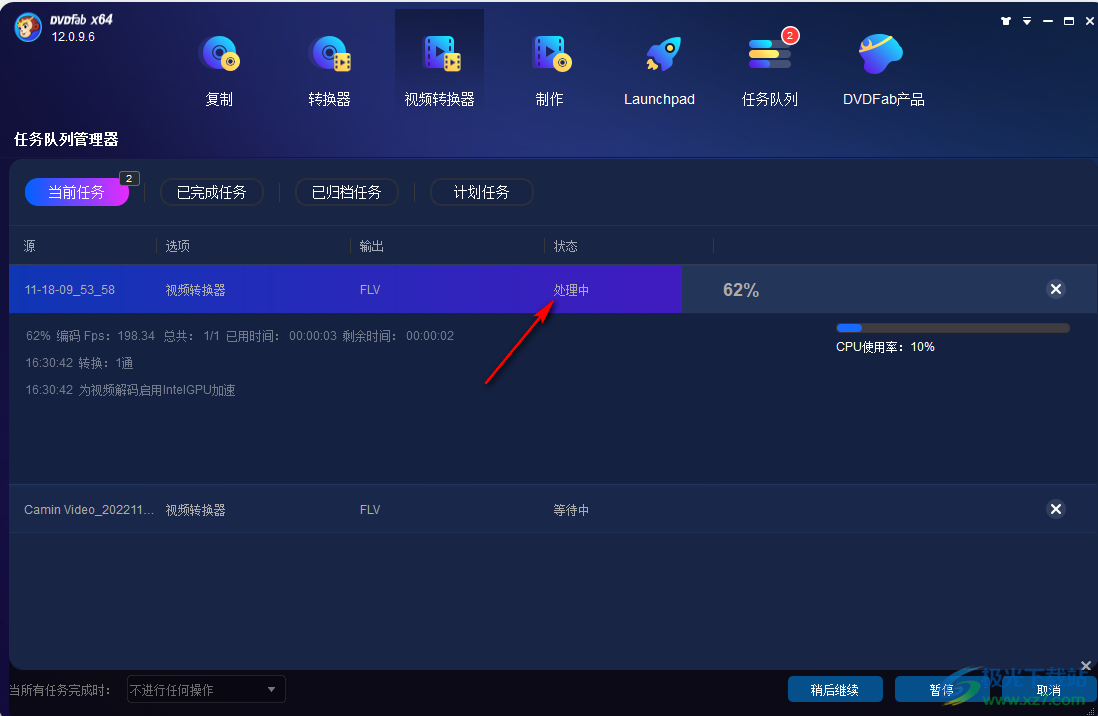
Task: Open the 复制 (Copy) module
Action: [219, 70]
